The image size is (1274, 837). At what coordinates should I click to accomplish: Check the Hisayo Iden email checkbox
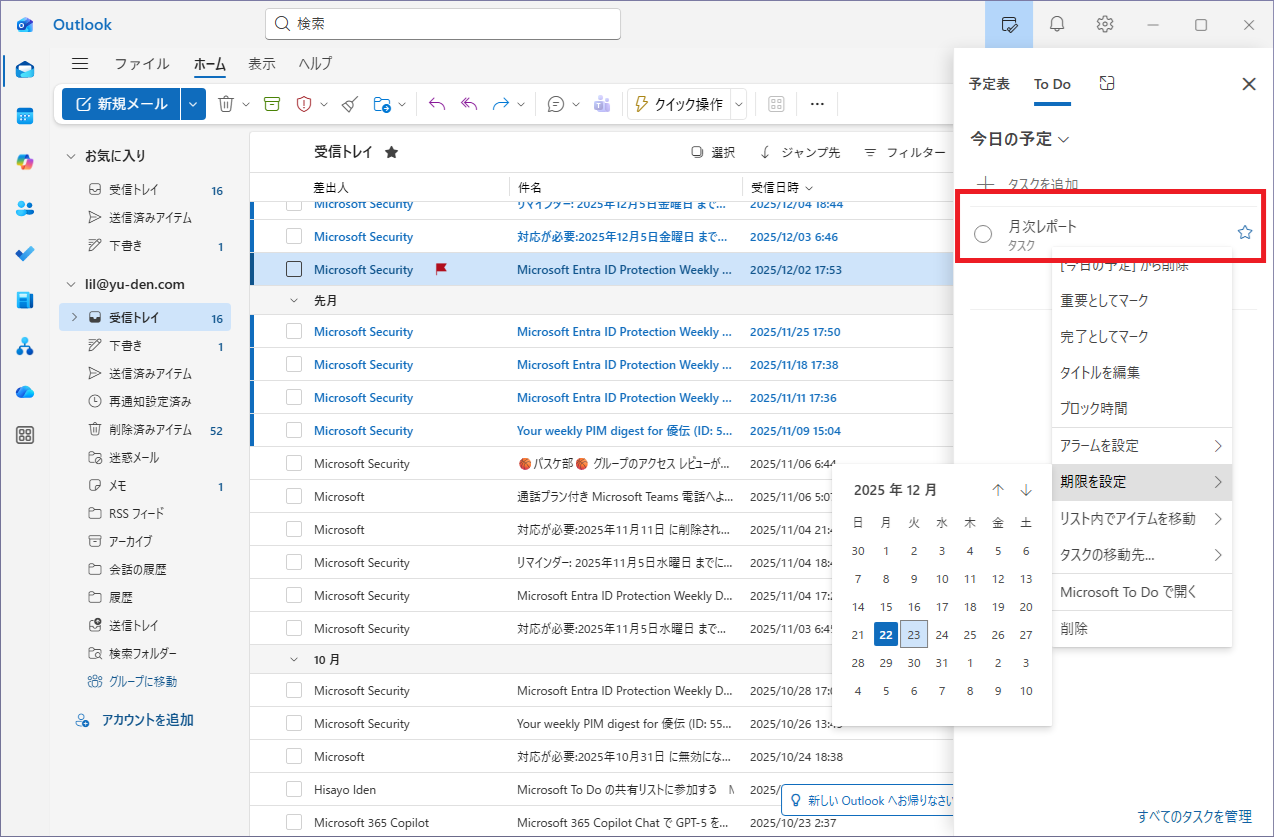click(294, 789)
